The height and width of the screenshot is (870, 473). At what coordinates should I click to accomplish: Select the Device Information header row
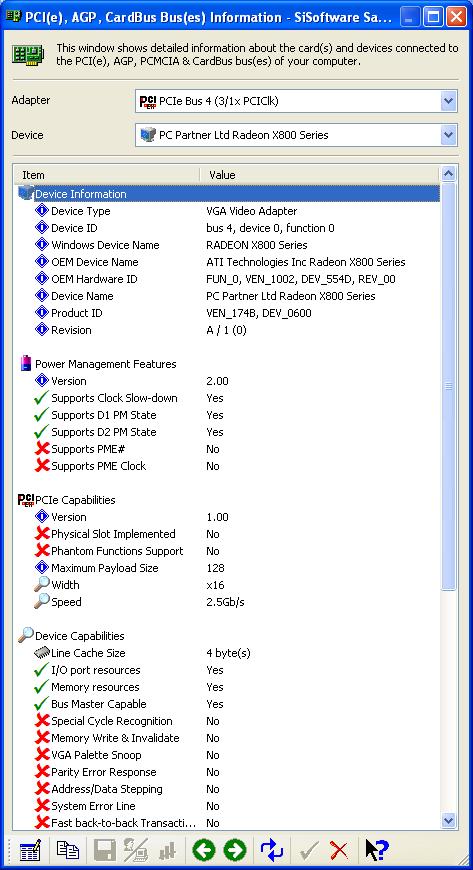(229, 194)
